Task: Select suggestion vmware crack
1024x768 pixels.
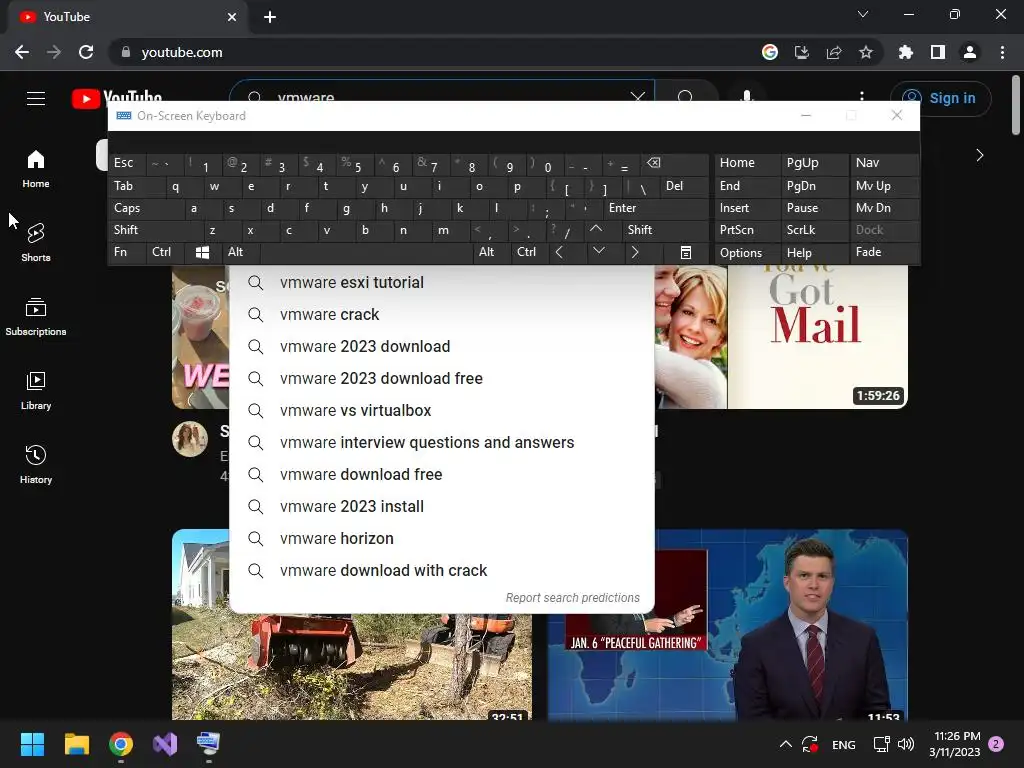Action: click(x=442, y=314)
